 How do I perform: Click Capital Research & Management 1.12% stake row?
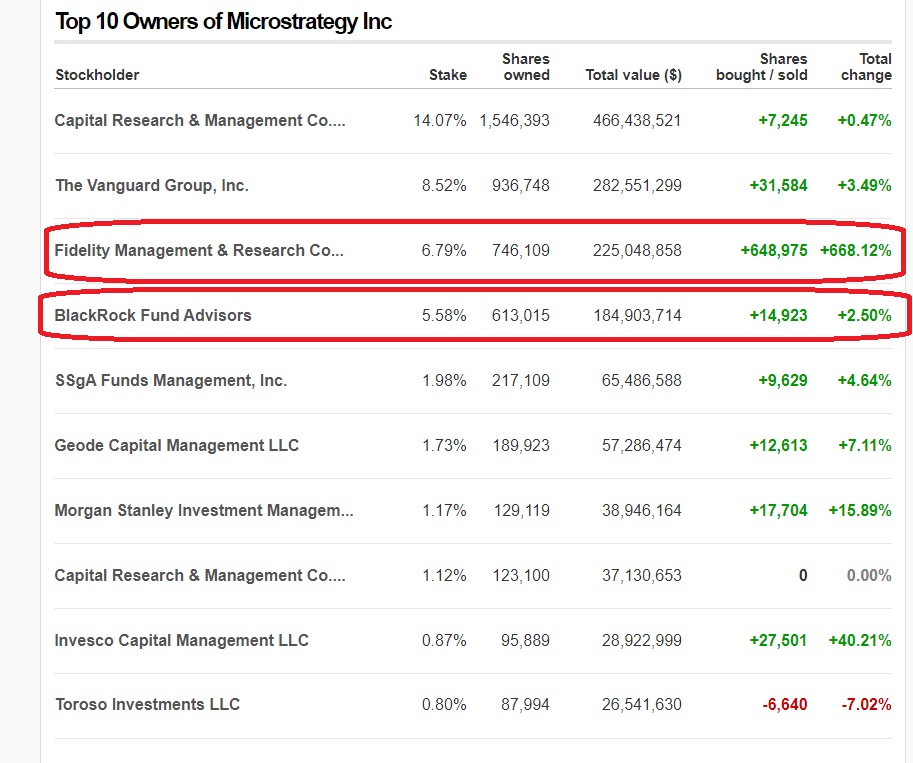(x=200, y=576)
